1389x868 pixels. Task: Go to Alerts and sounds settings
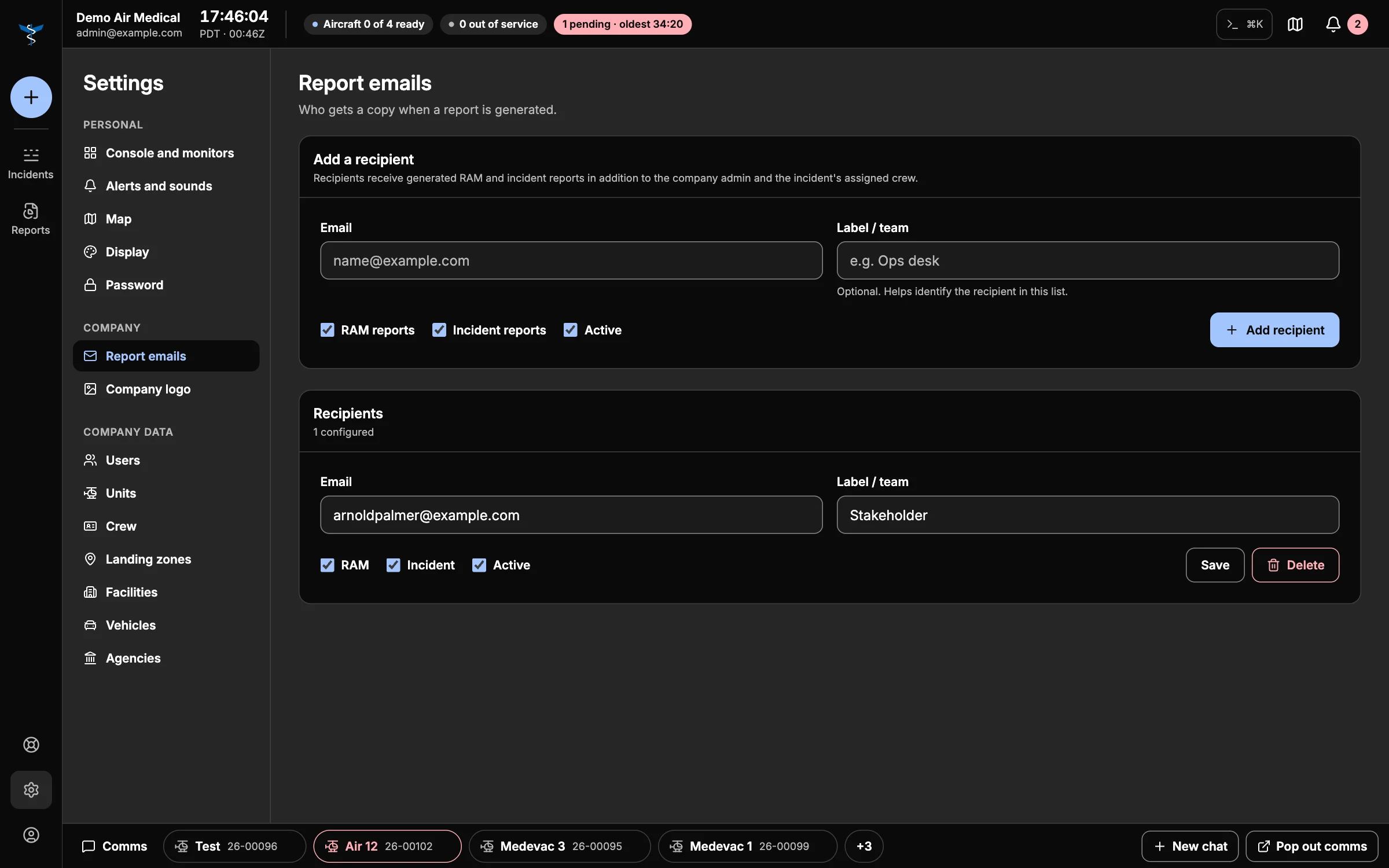166,186
